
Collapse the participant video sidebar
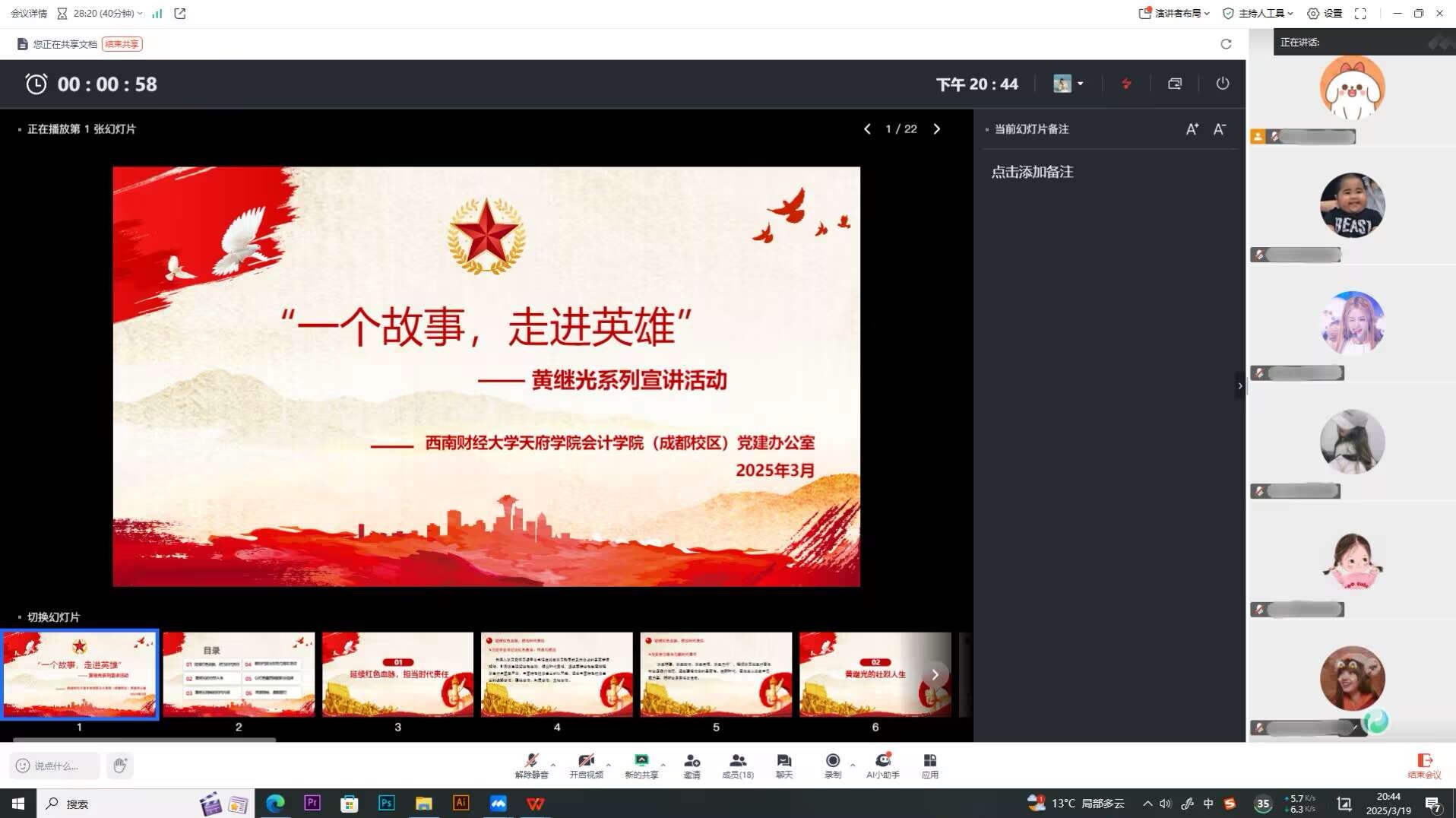(1240, 386)
